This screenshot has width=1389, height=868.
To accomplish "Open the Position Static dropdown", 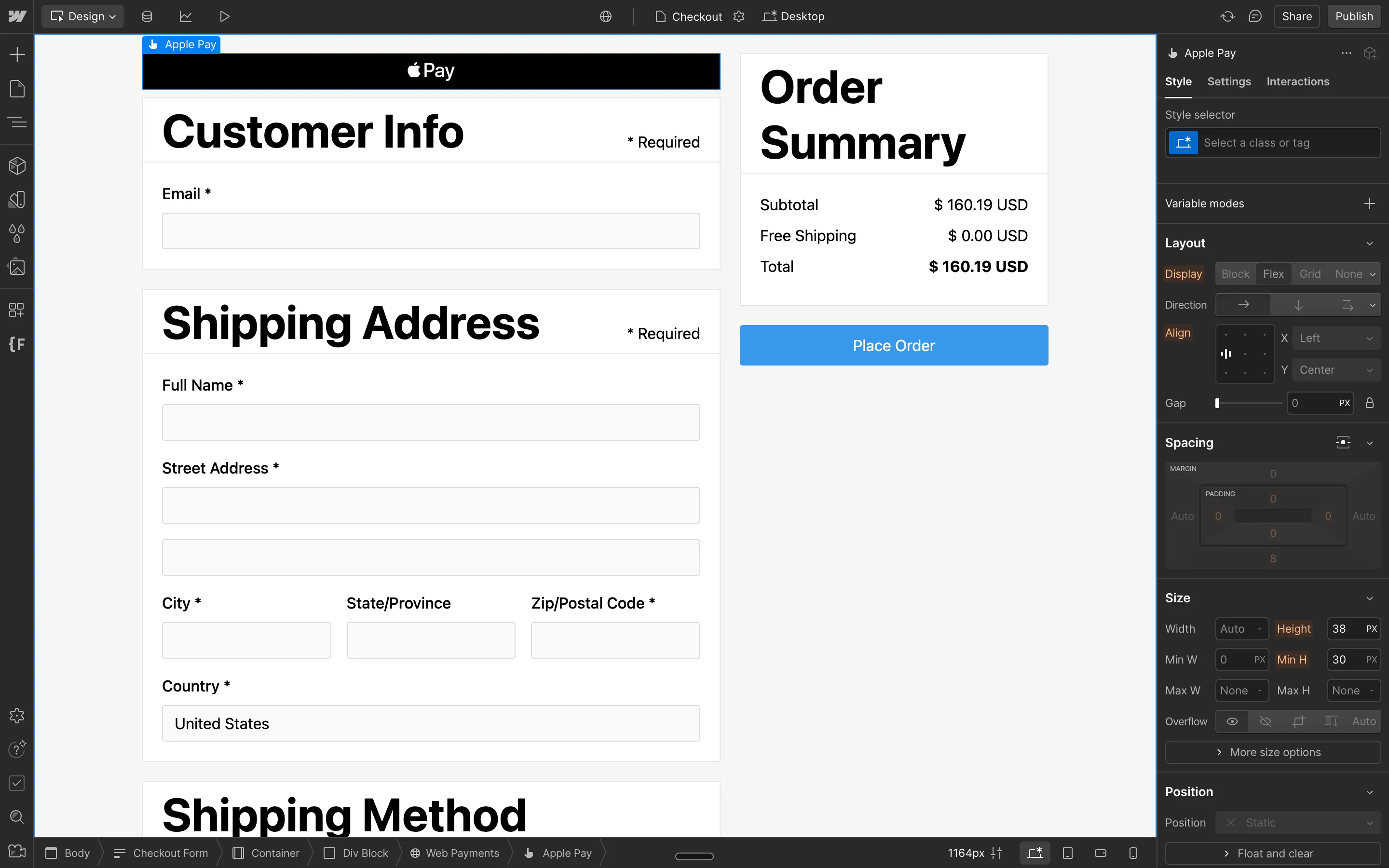I will pos(1298,823).
